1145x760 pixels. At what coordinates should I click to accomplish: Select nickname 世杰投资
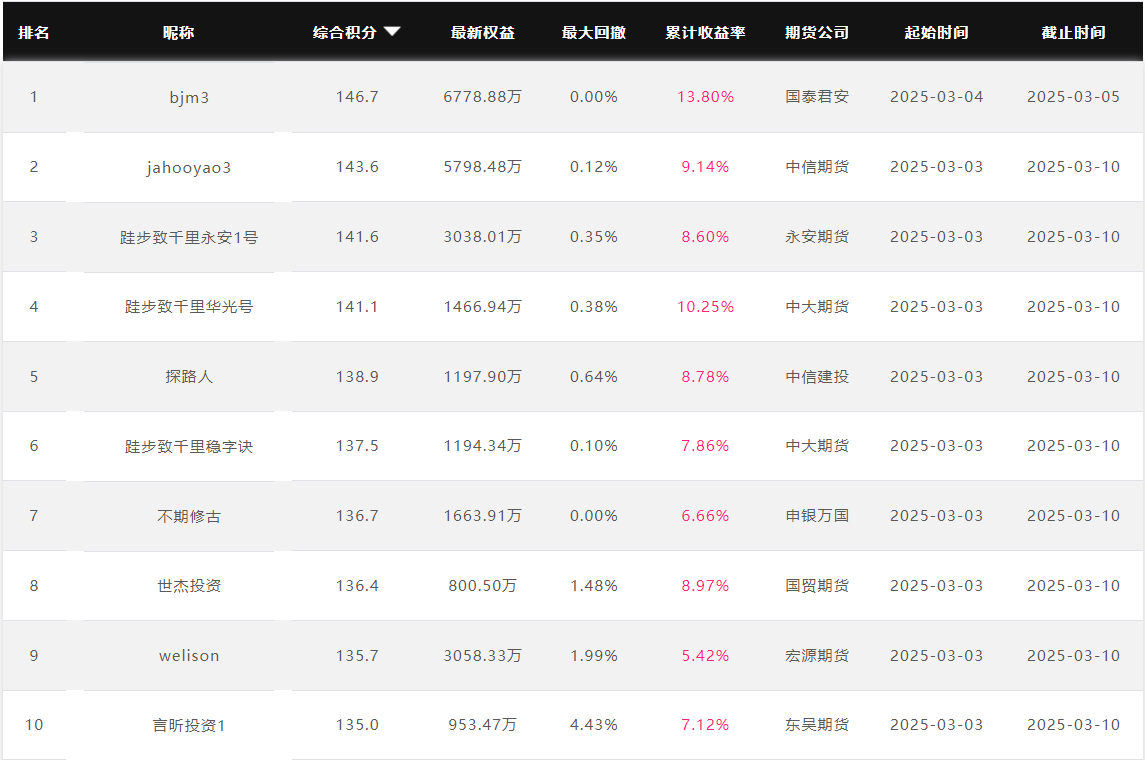tap(189, 586)
